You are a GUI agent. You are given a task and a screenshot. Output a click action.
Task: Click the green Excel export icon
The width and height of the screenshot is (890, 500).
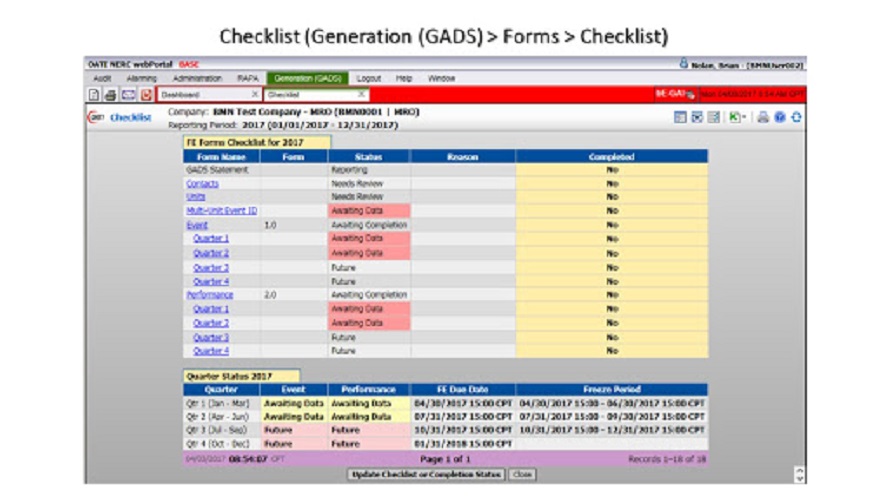734,117
